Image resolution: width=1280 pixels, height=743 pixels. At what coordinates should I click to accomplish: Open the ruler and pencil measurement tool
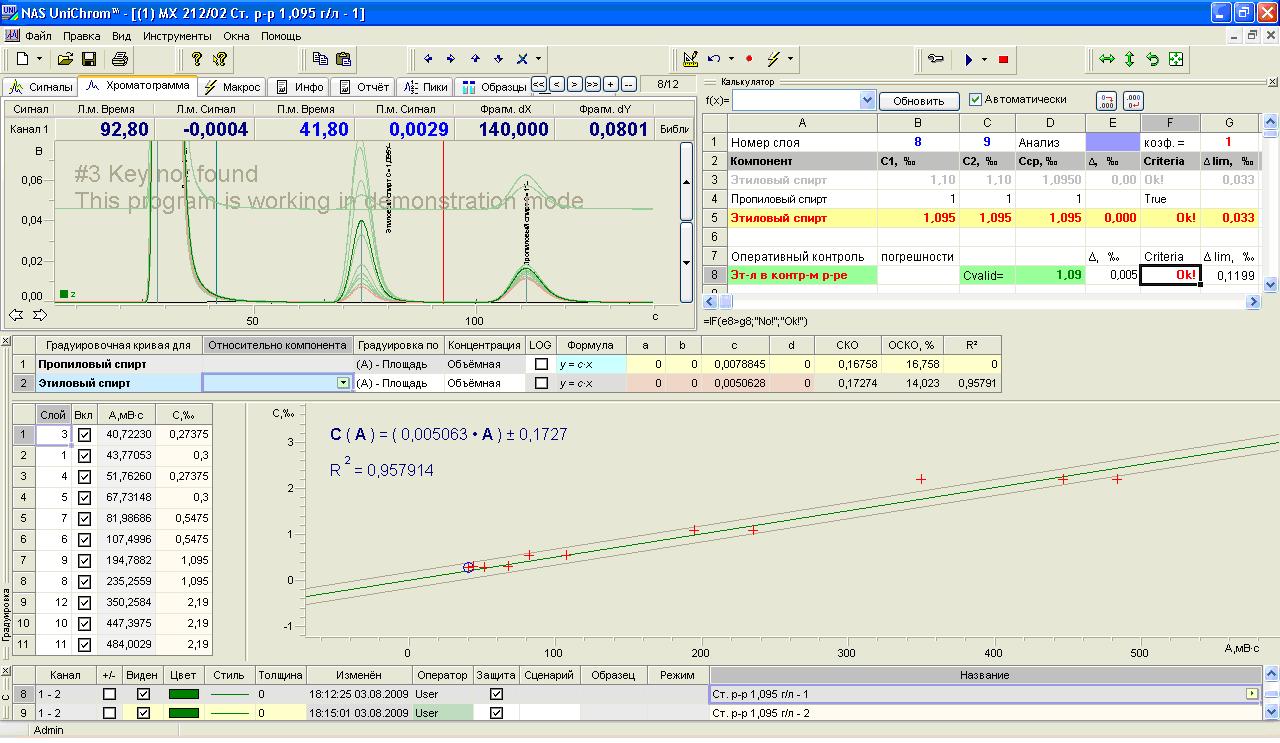tap(690, 59)
